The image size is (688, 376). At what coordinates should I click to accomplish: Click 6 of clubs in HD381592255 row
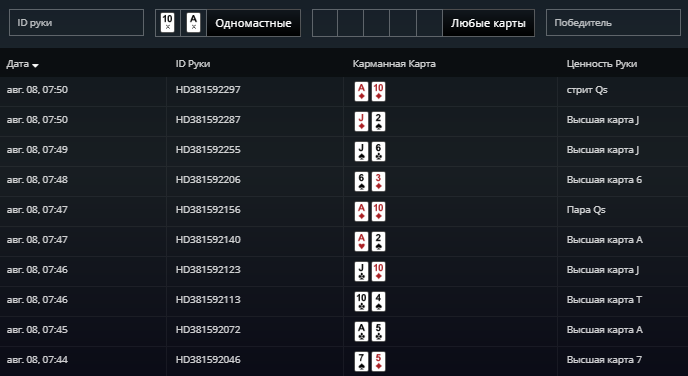coord(378,151)
